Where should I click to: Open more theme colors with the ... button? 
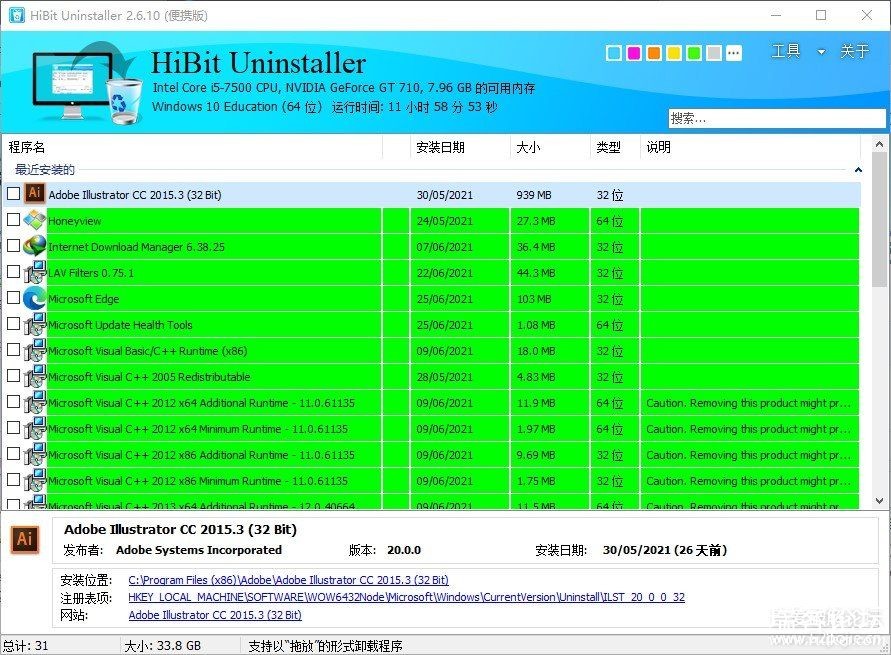[734, 53]
